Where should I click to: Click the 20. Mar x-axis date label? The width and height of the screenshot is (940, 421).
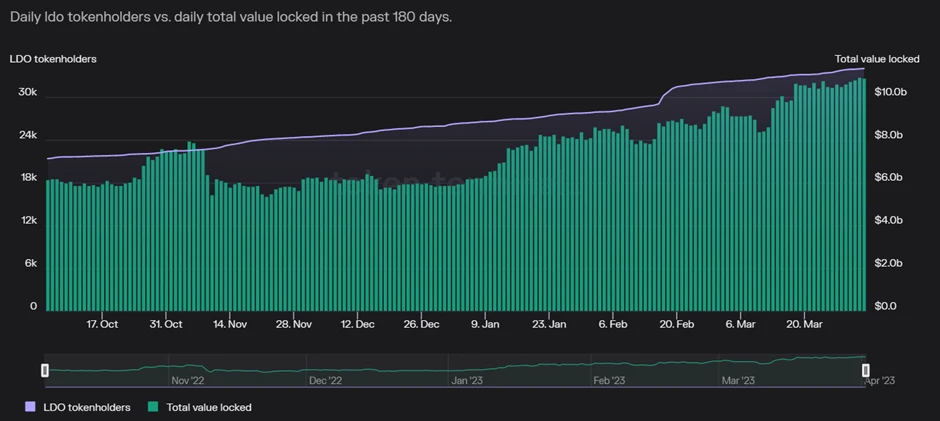click(804, 324)
